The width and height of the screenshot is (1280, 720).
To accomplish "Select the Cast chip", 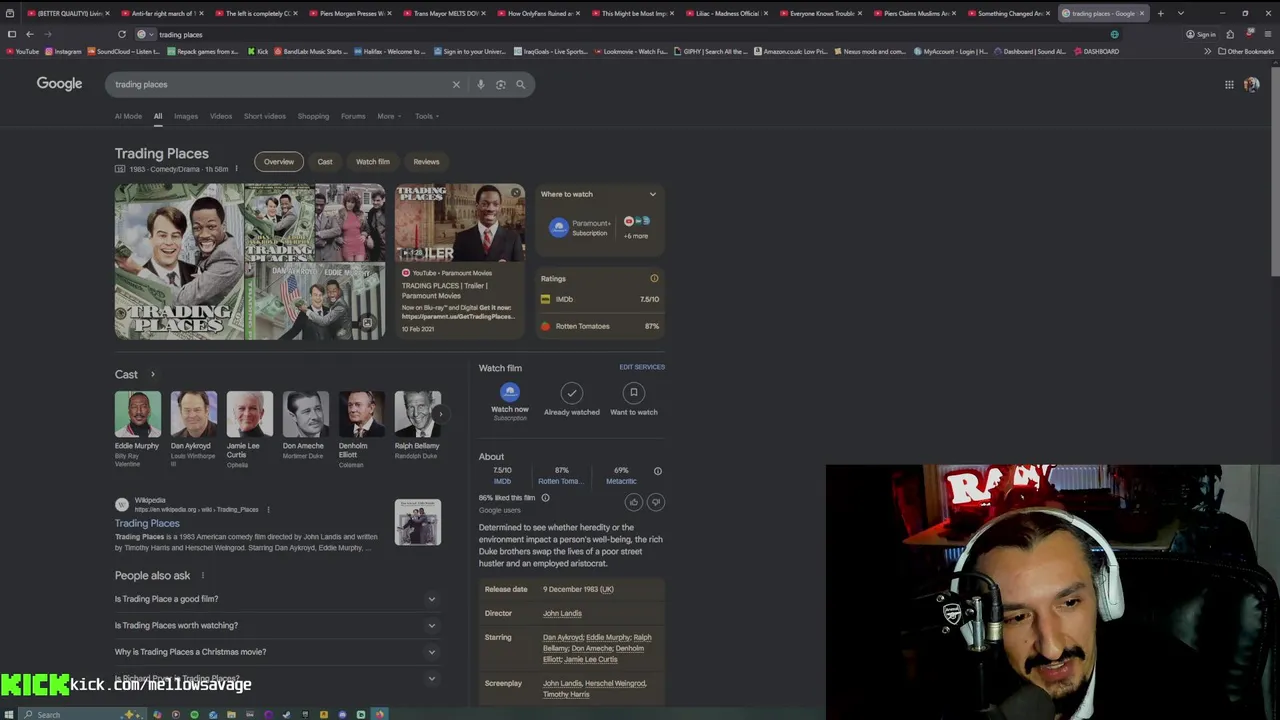I will click(325, 161).
